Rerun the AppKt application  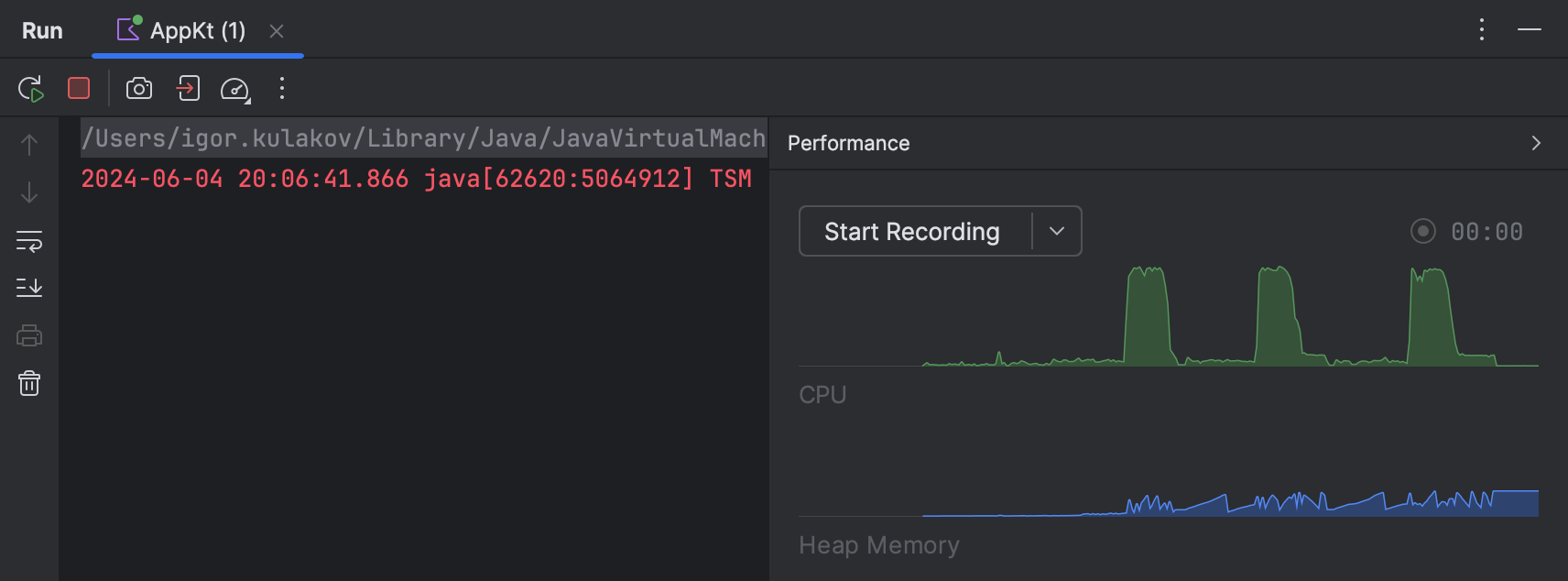click(29, 88)
